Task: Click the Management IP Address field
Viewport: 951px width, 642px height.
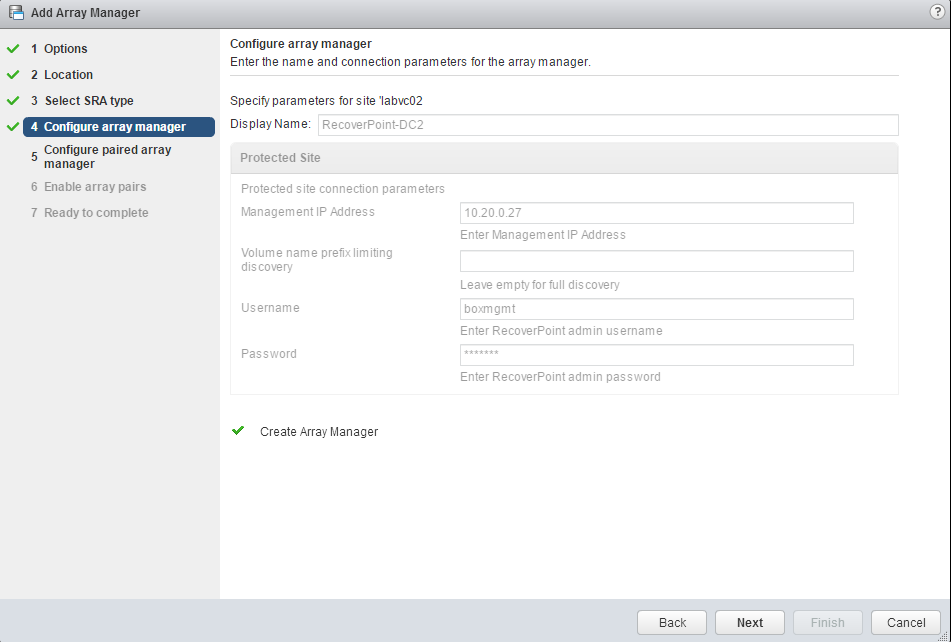Action: pyautogui.click(x=656, y=213)
